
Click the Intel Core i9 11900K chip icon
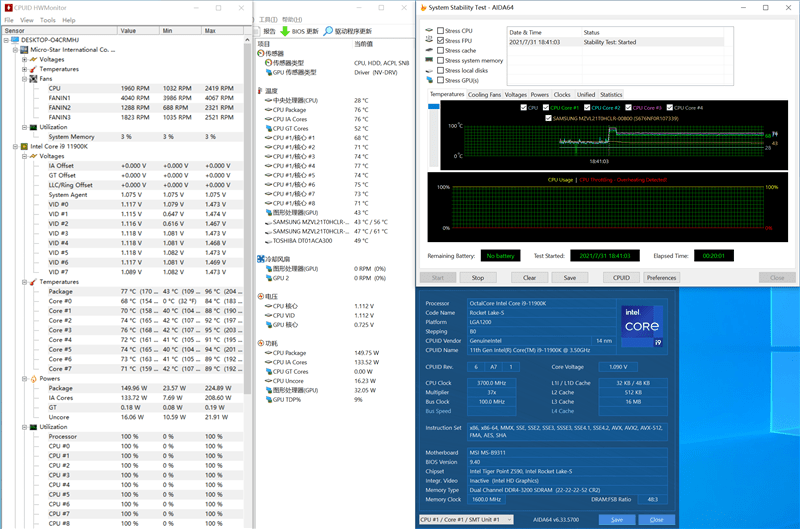pyautogui.click(x=24, y=146)
